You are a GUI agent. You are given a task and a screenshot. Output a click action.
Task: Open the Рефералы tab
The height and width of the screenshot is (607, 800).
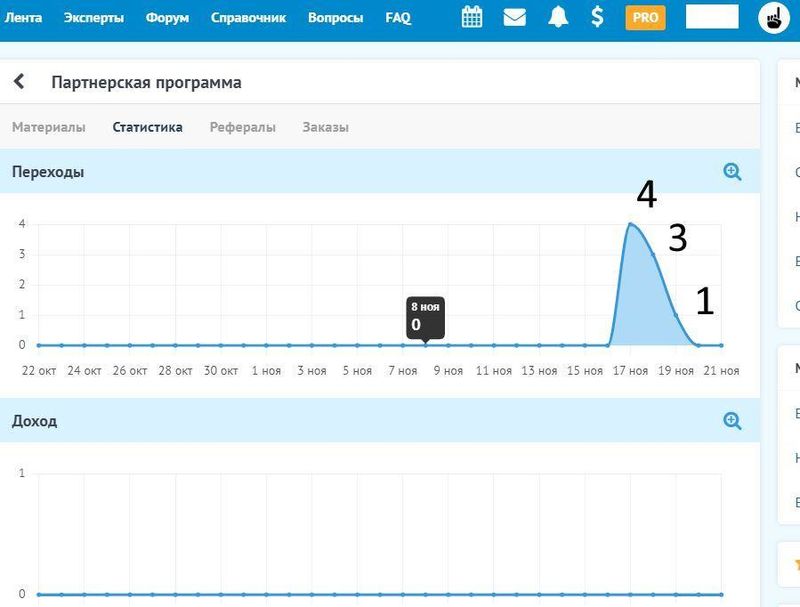pyautogui.click(x=242, y=127)
